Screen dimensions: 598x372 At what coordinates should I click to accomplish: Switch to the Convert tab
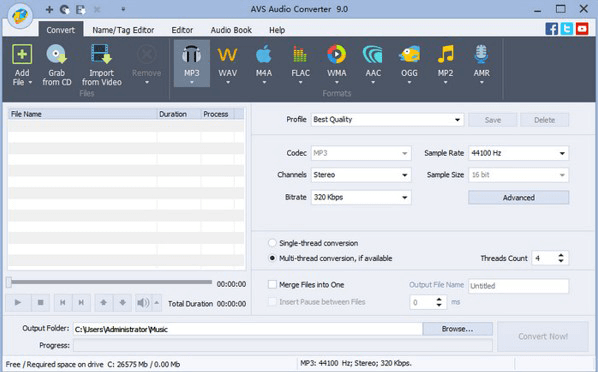(61, 30)
